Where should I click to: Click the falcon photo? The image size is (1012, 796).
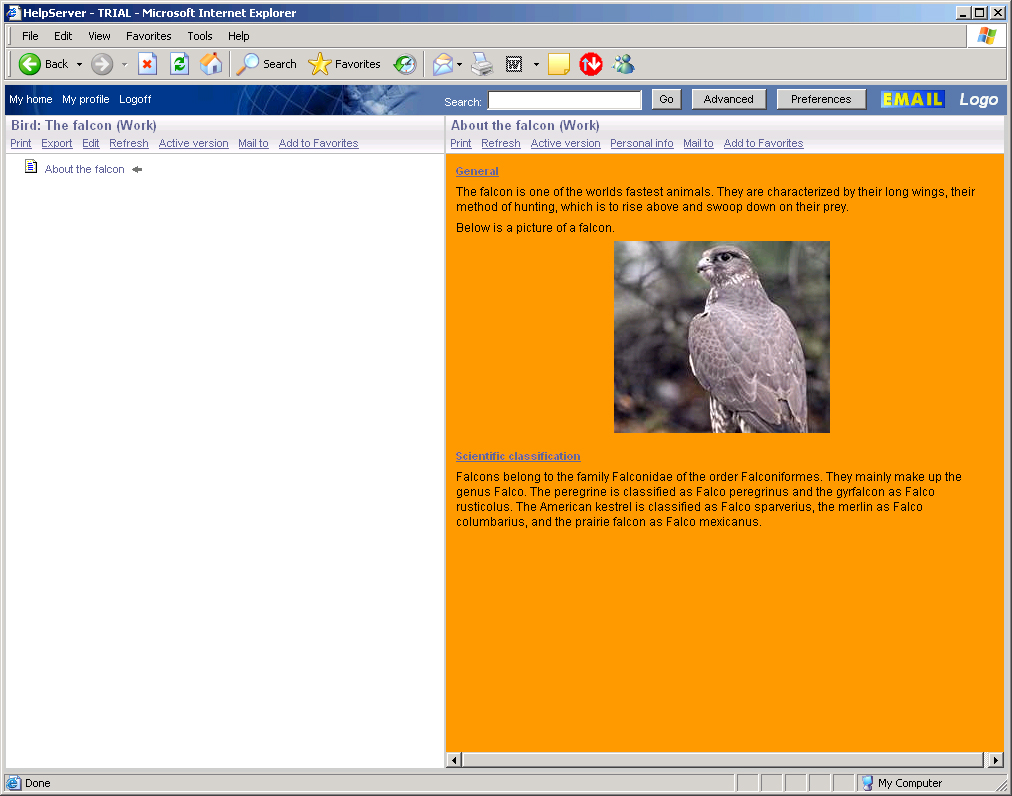[x=722, y=337]
